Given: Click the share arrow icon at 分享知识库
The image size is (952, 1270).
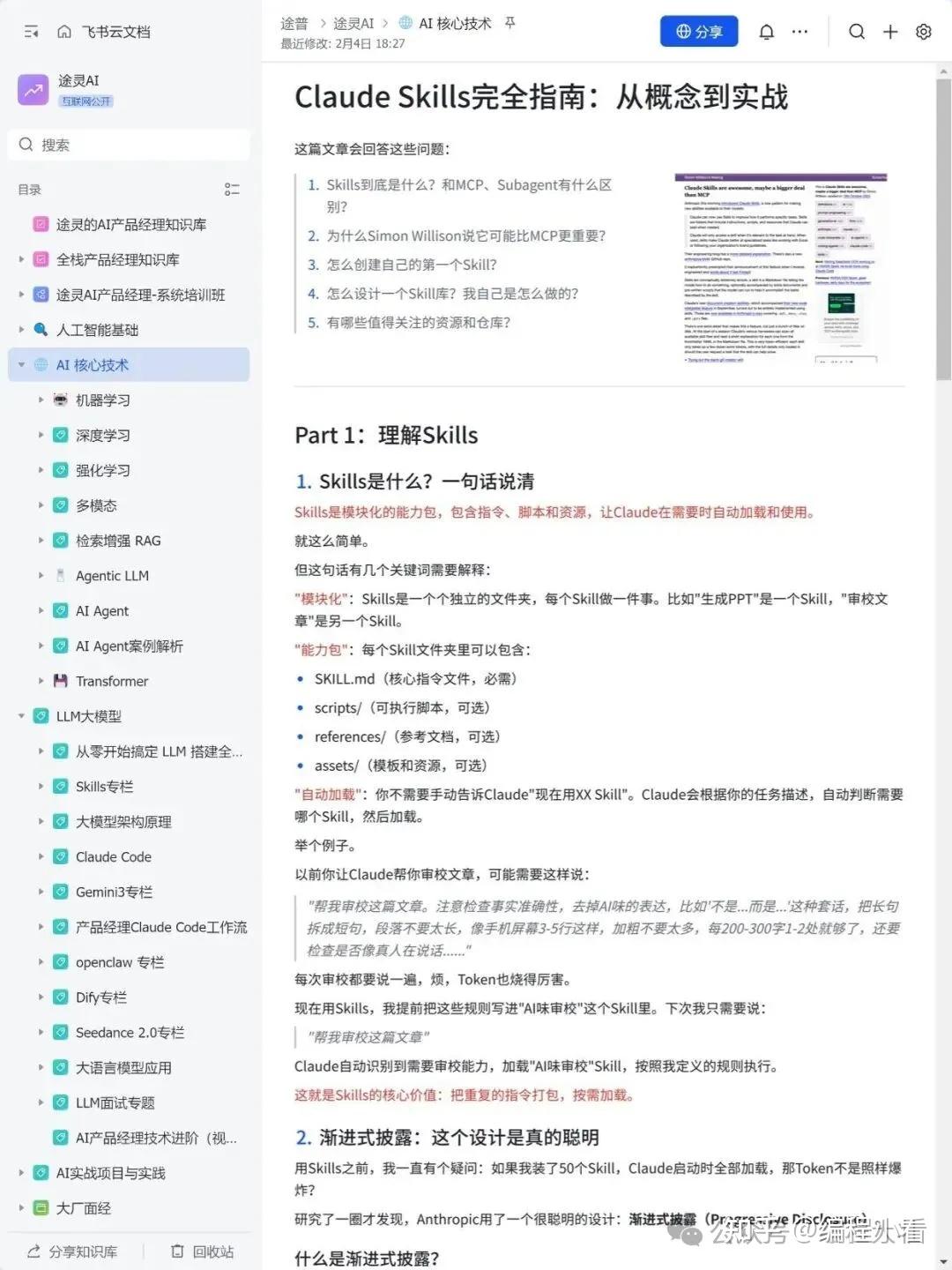Looking at the screenshot, I should point(33,1251).
